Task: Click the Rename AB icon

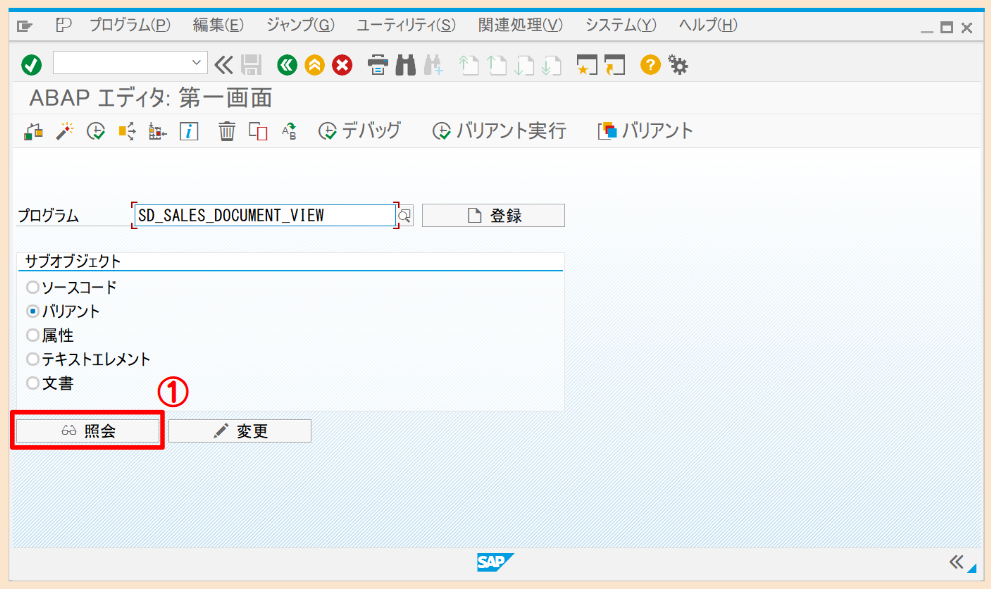Action: point(289,131)
